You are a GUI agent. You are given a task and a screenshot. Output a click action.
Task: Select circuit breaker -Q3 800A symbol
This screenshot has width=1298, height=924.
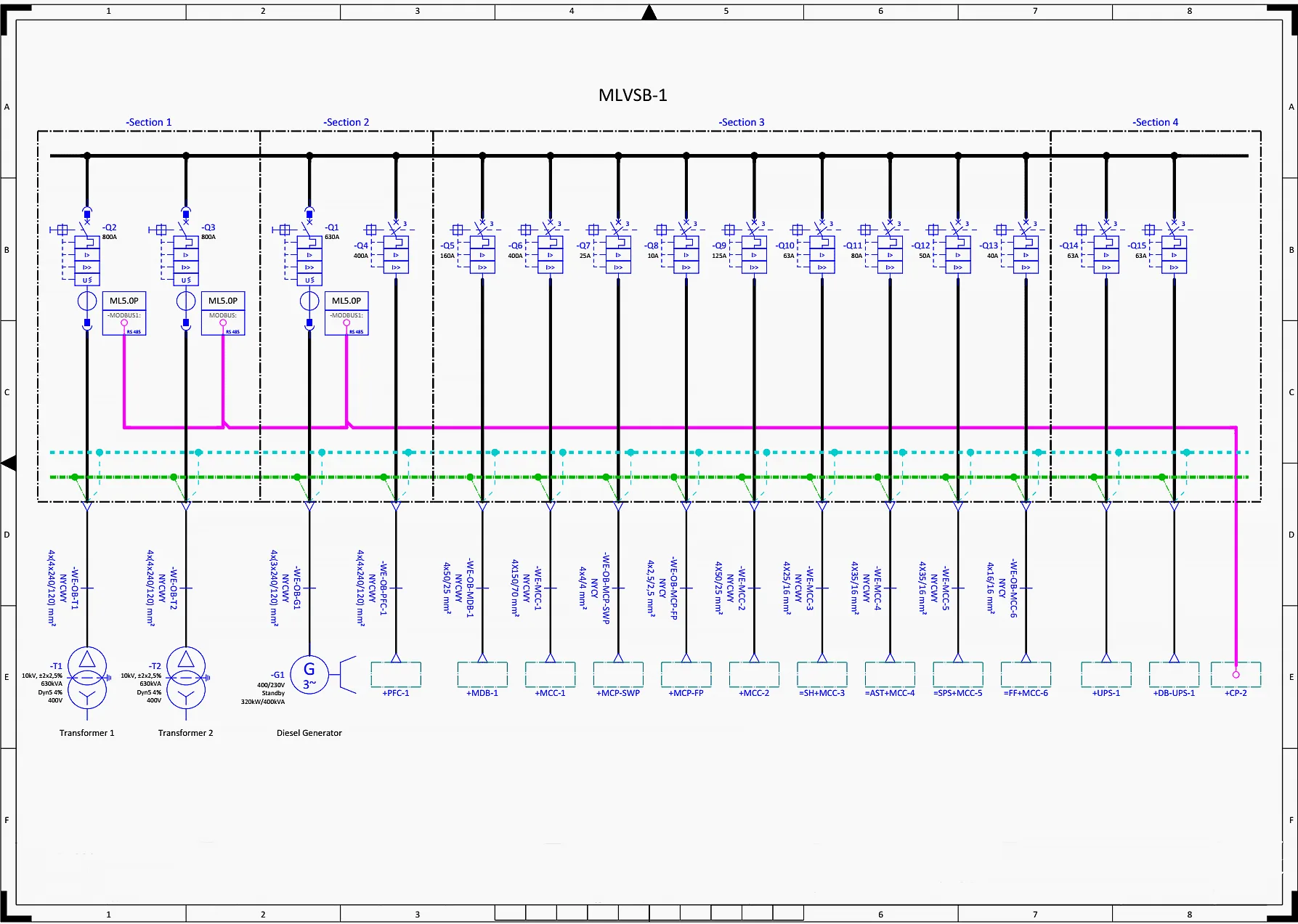186,252
